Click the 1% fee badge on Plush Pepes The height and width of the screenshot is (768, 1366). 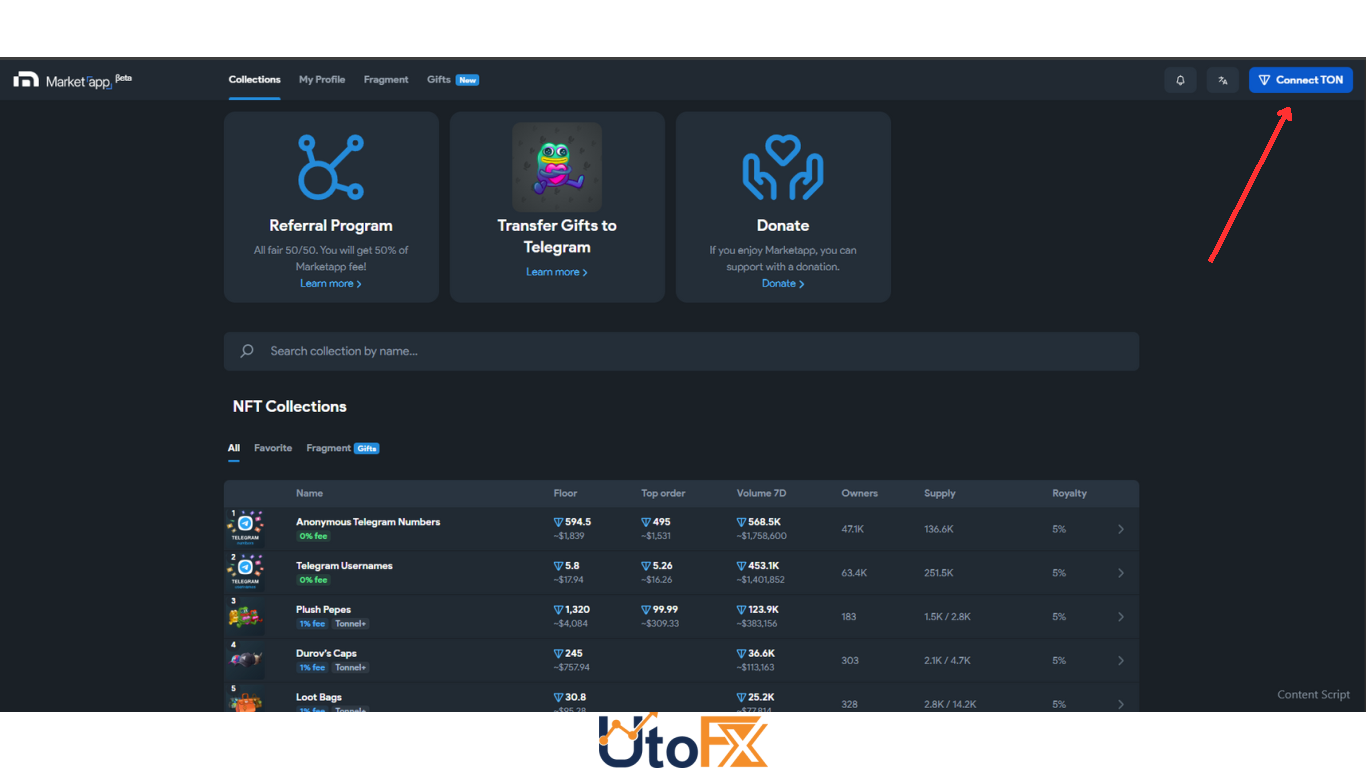point(312,624)
